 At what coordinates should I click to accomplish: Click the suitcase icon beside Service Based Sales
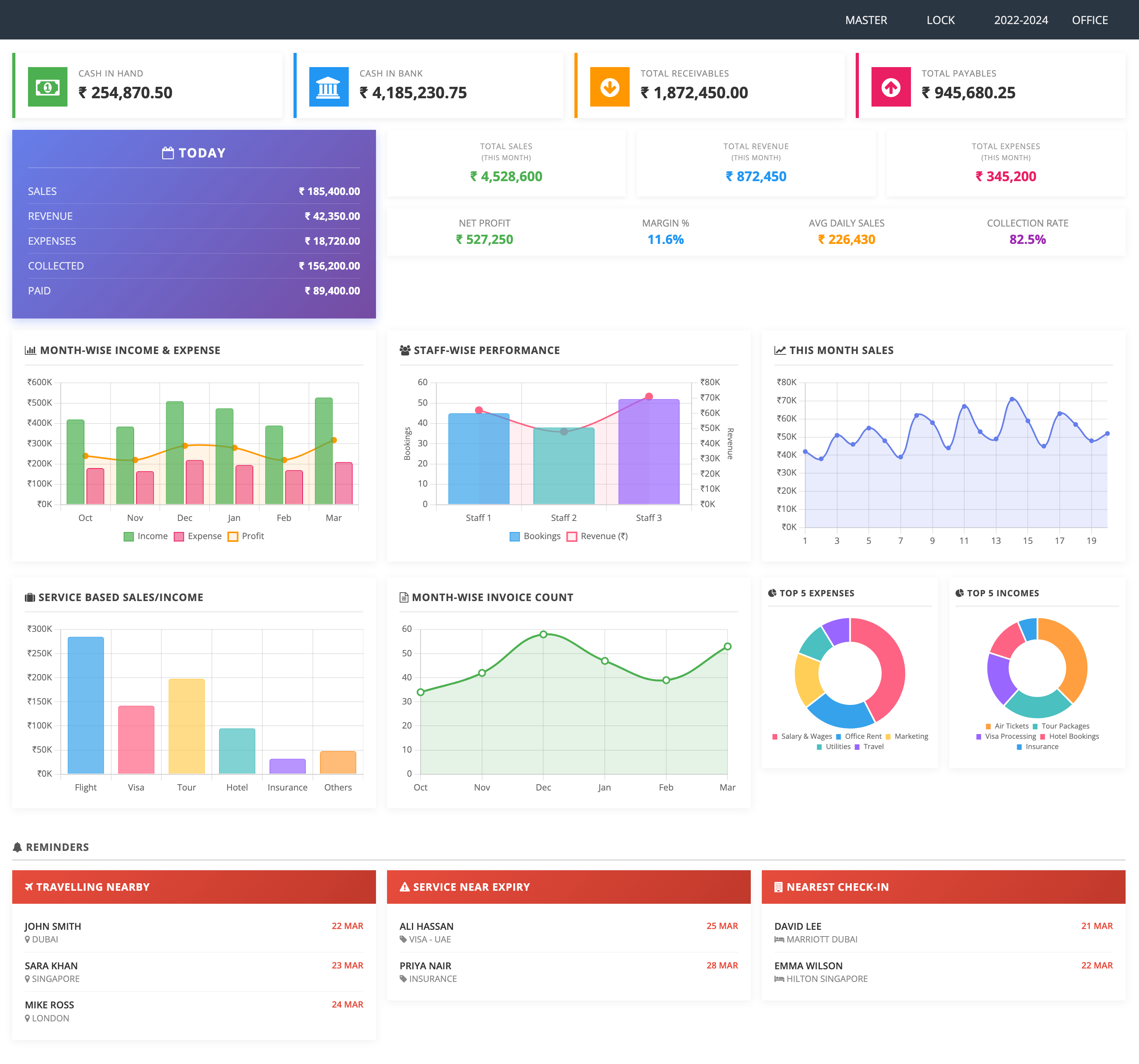(30, 598)
